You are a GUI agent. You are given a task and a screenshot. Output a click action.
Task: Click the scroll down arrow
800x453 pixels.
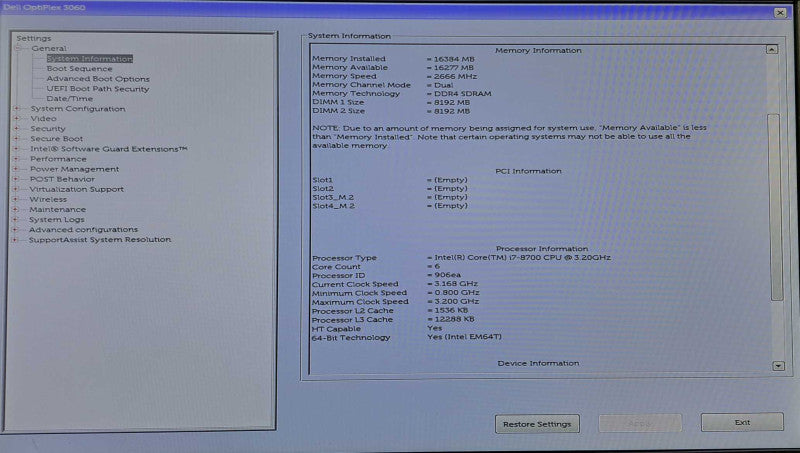tap(778, 366)
